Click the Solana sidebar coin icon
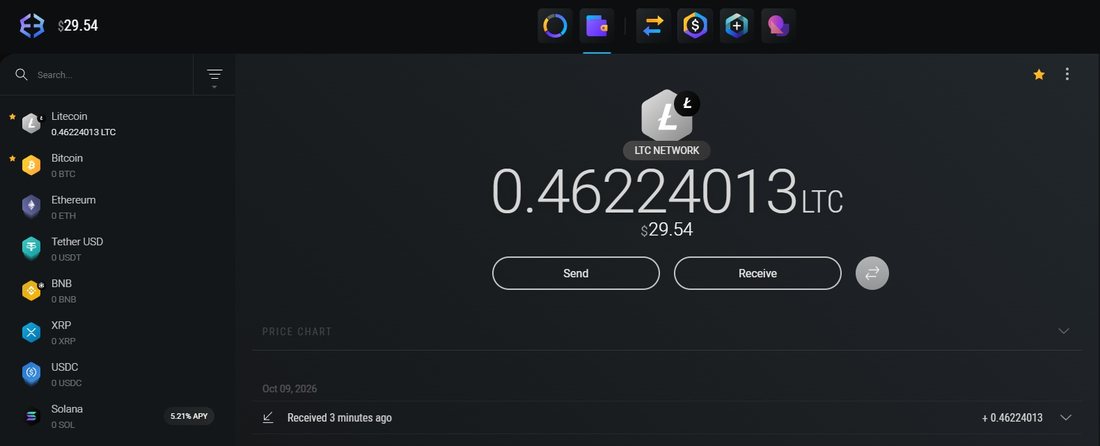The height and width of the screenshot is (446, 1100). coord(31,417)
